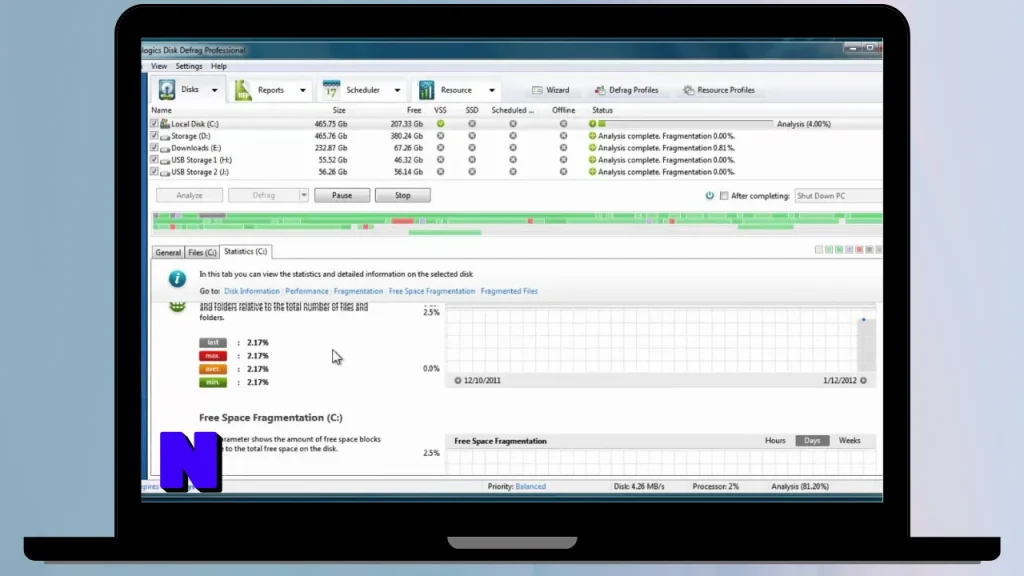Sort the disk list by Size column
1024x576 pixels.
click(x=339, y=110)
